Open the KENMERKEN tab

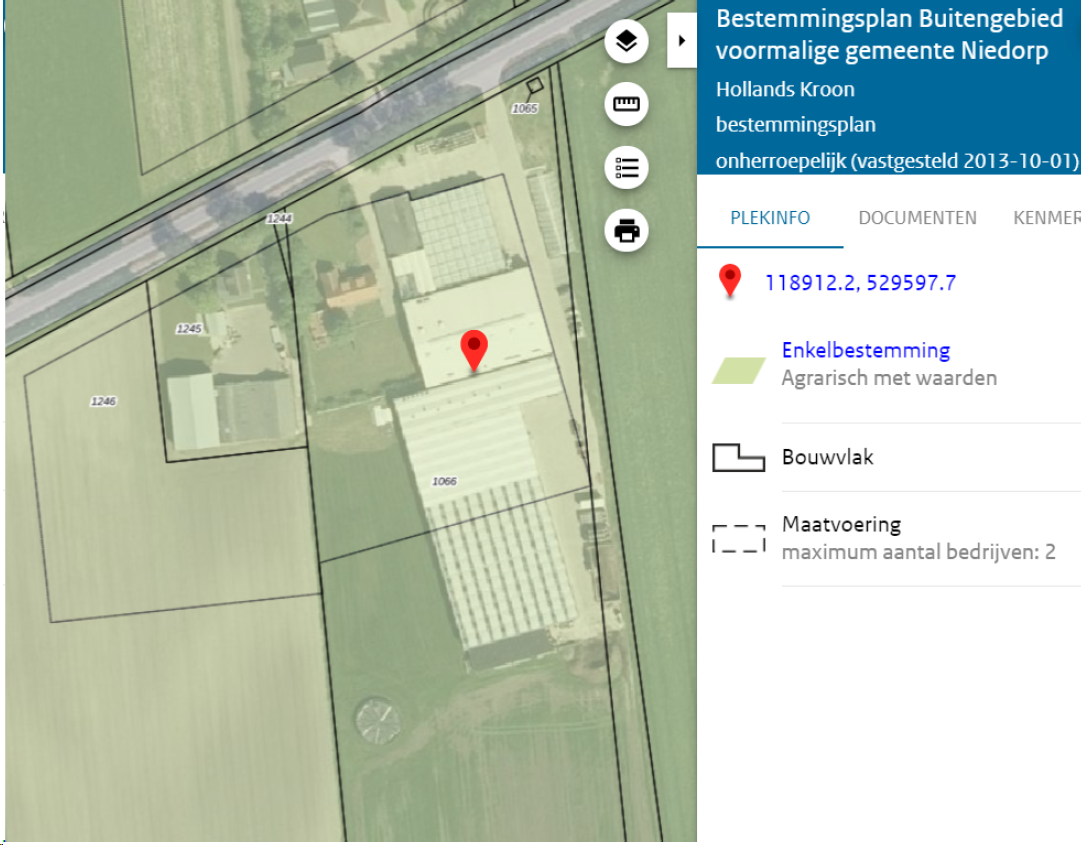click(1046, 217)
